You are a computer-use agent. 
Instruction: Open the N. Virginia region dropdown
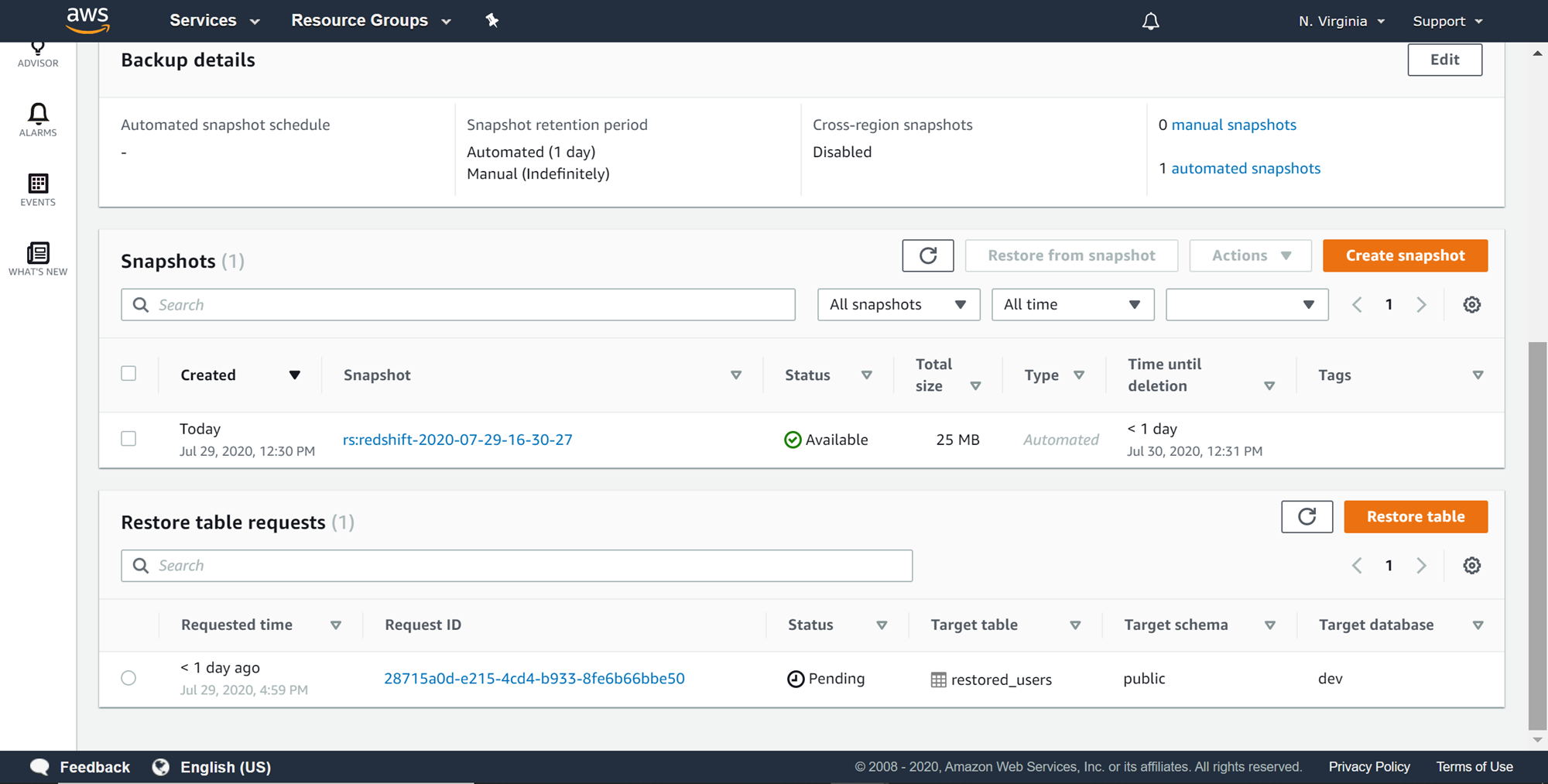(x=1341, y=21)
